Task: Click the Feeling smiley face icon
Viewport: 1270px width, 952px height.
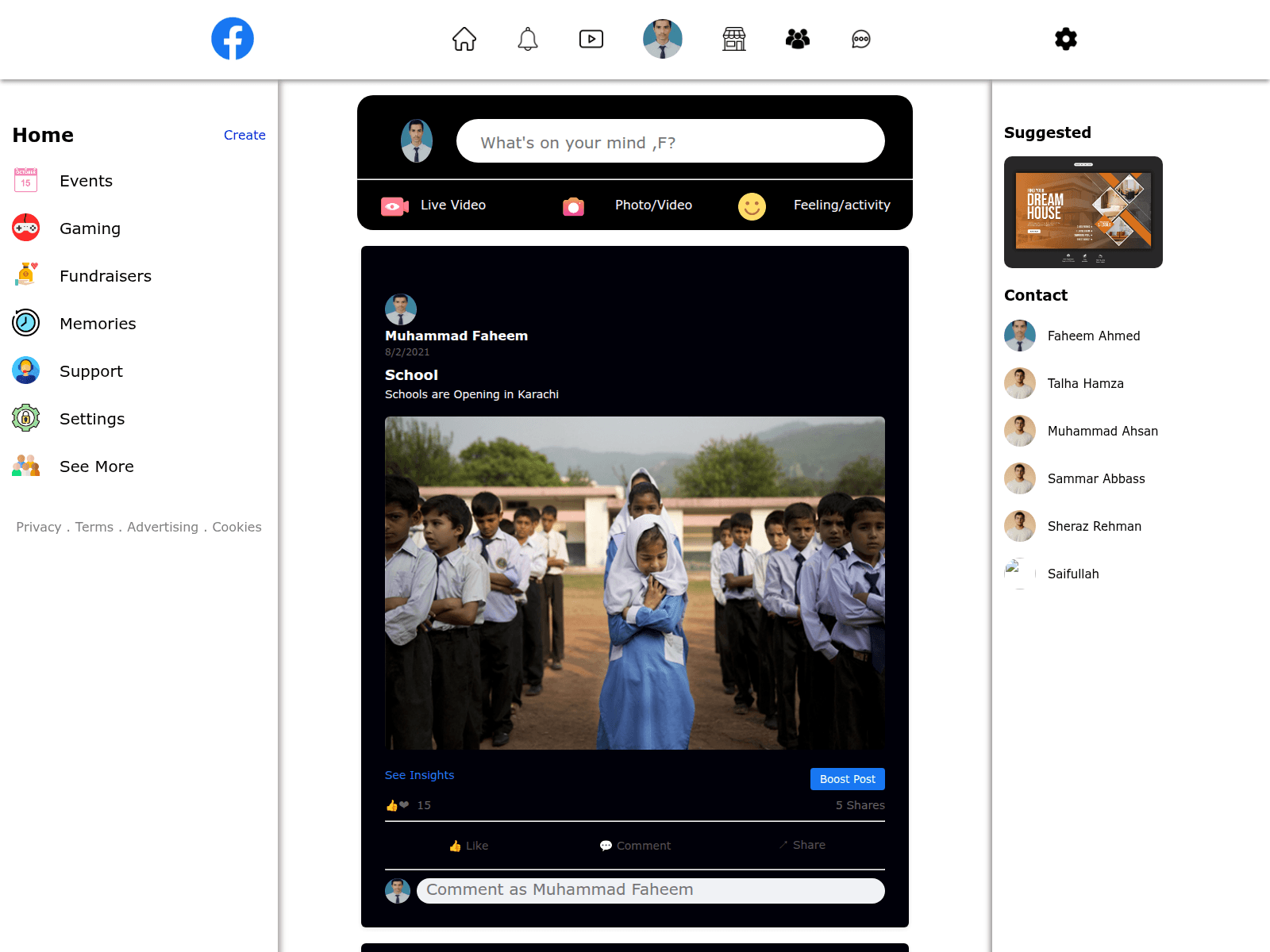Action: (x=752, y=206)
